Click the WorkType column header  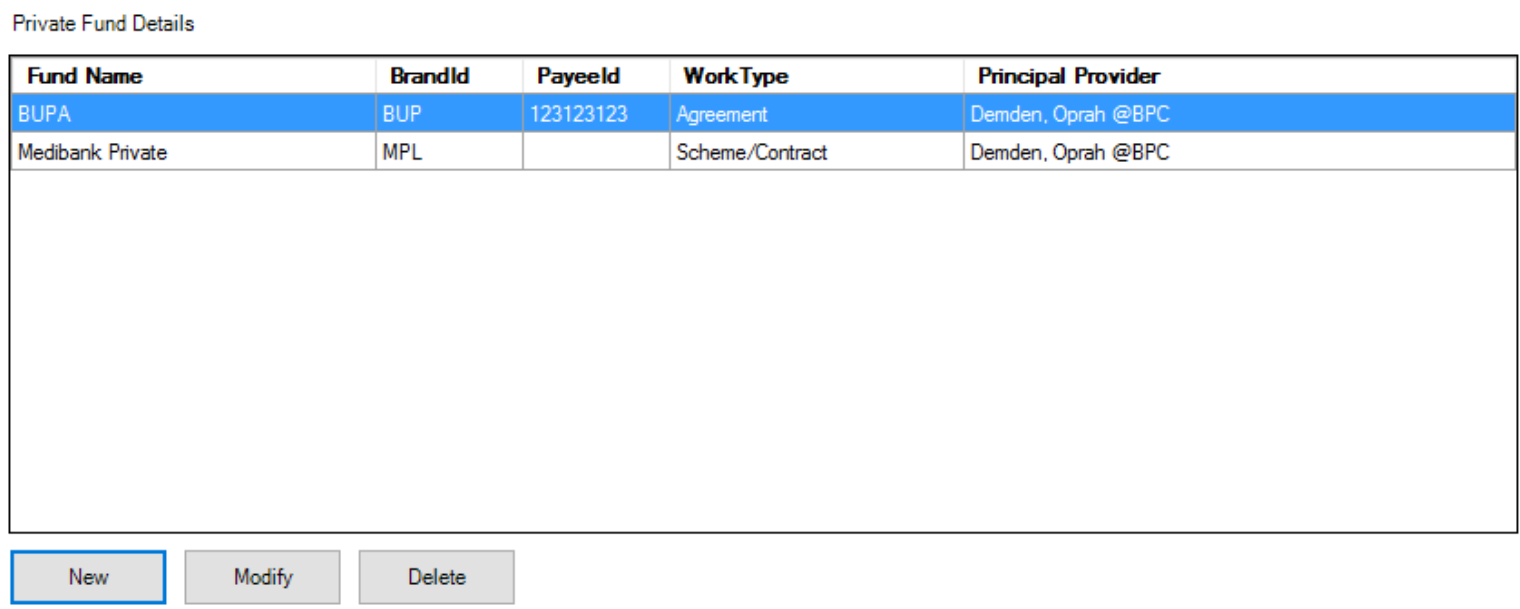pyautogui.click(x=816, y=76)
